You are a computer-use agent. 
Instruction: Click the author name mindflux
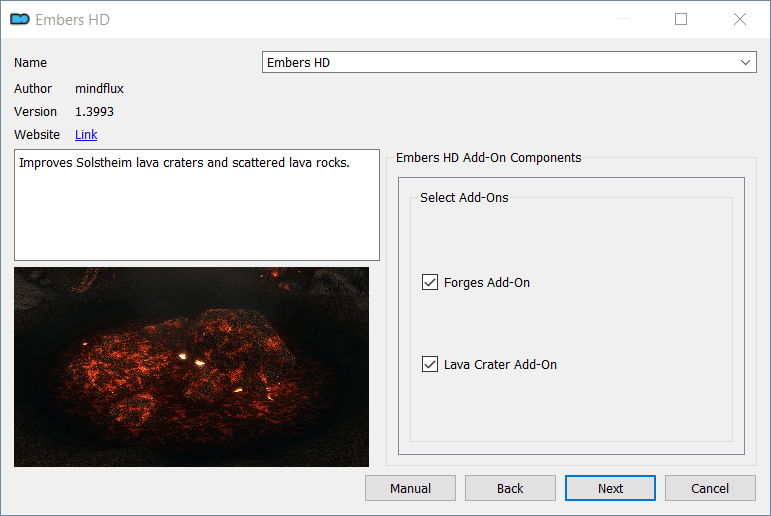(99, 89)
